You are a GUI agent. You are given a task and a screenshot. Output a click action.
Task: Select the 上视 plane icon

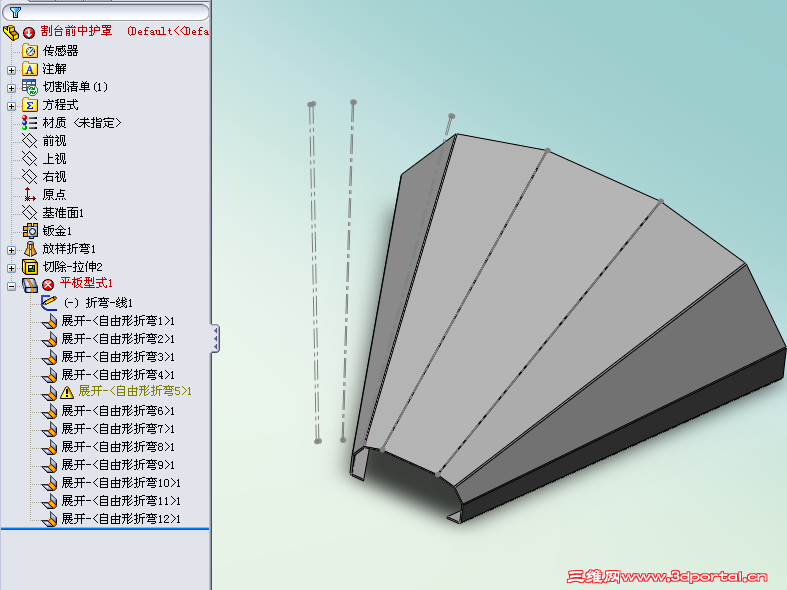pyautogui.click(x=30, y=159)
